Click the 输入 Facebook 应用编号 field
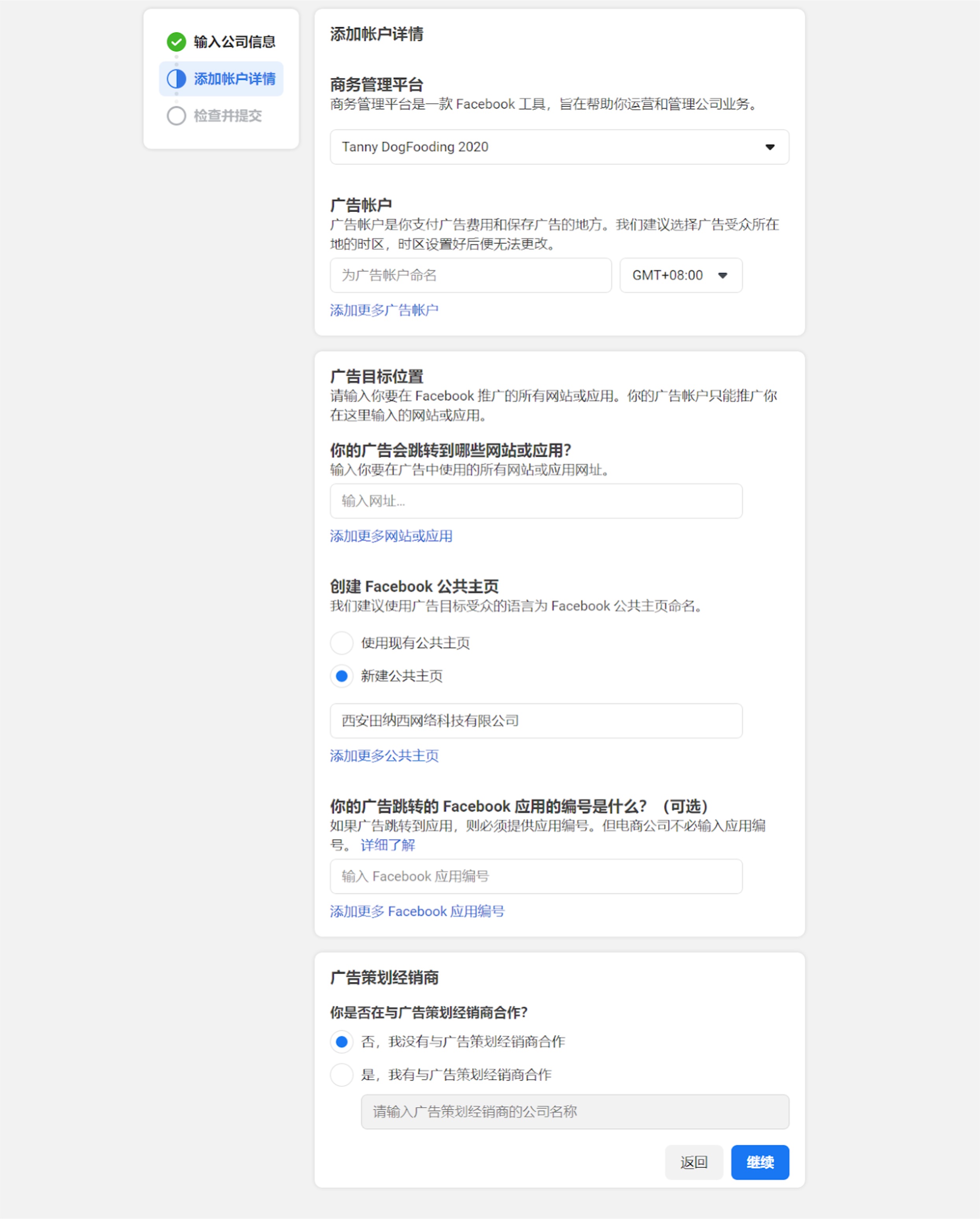Viewport: 980px width, 1219px height. click(536, 876)
